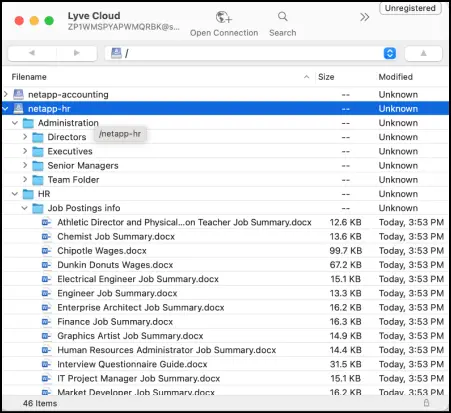Go to parent folder with up arrow

coord(423,53)
